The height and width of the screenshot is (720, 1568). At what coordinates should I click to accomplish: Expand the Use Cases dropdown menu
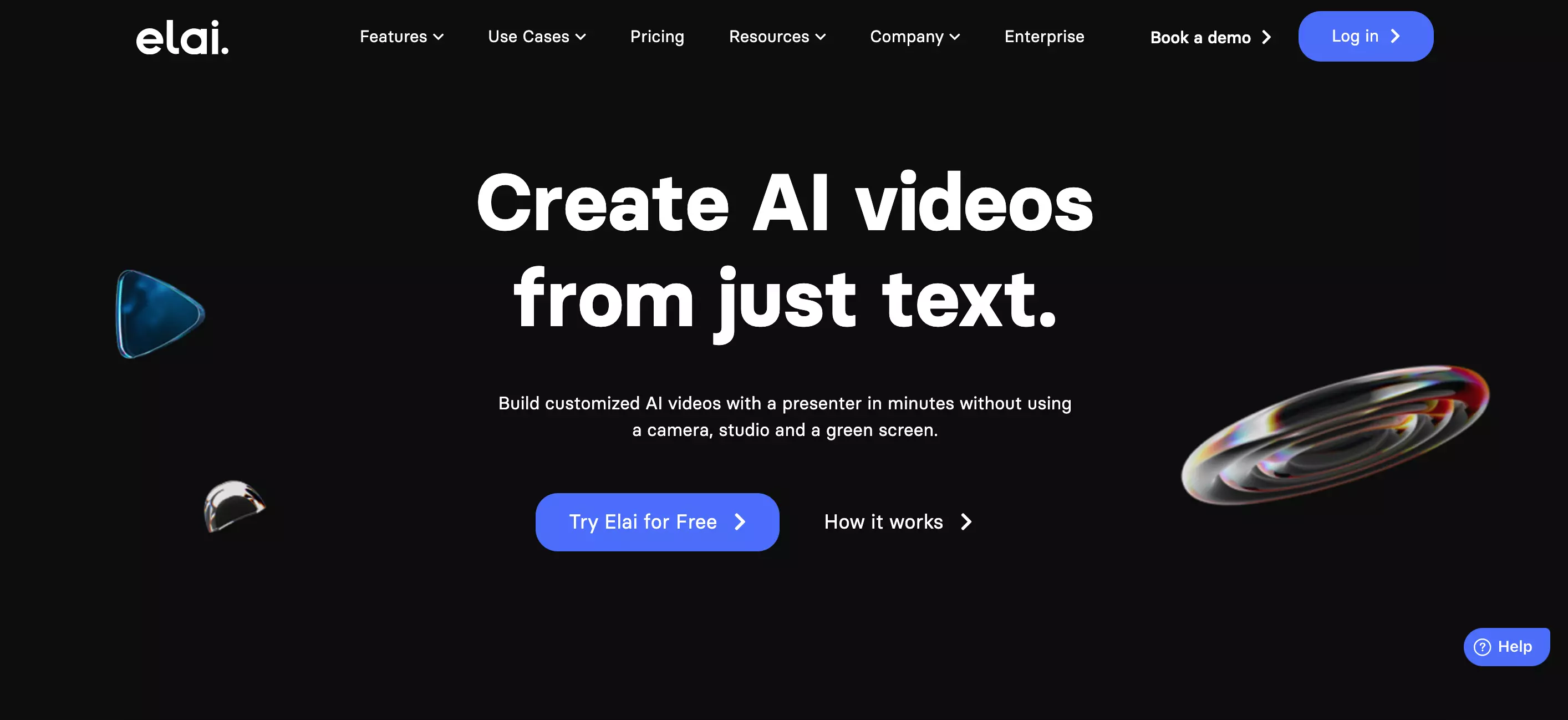[x=537, y=36]
